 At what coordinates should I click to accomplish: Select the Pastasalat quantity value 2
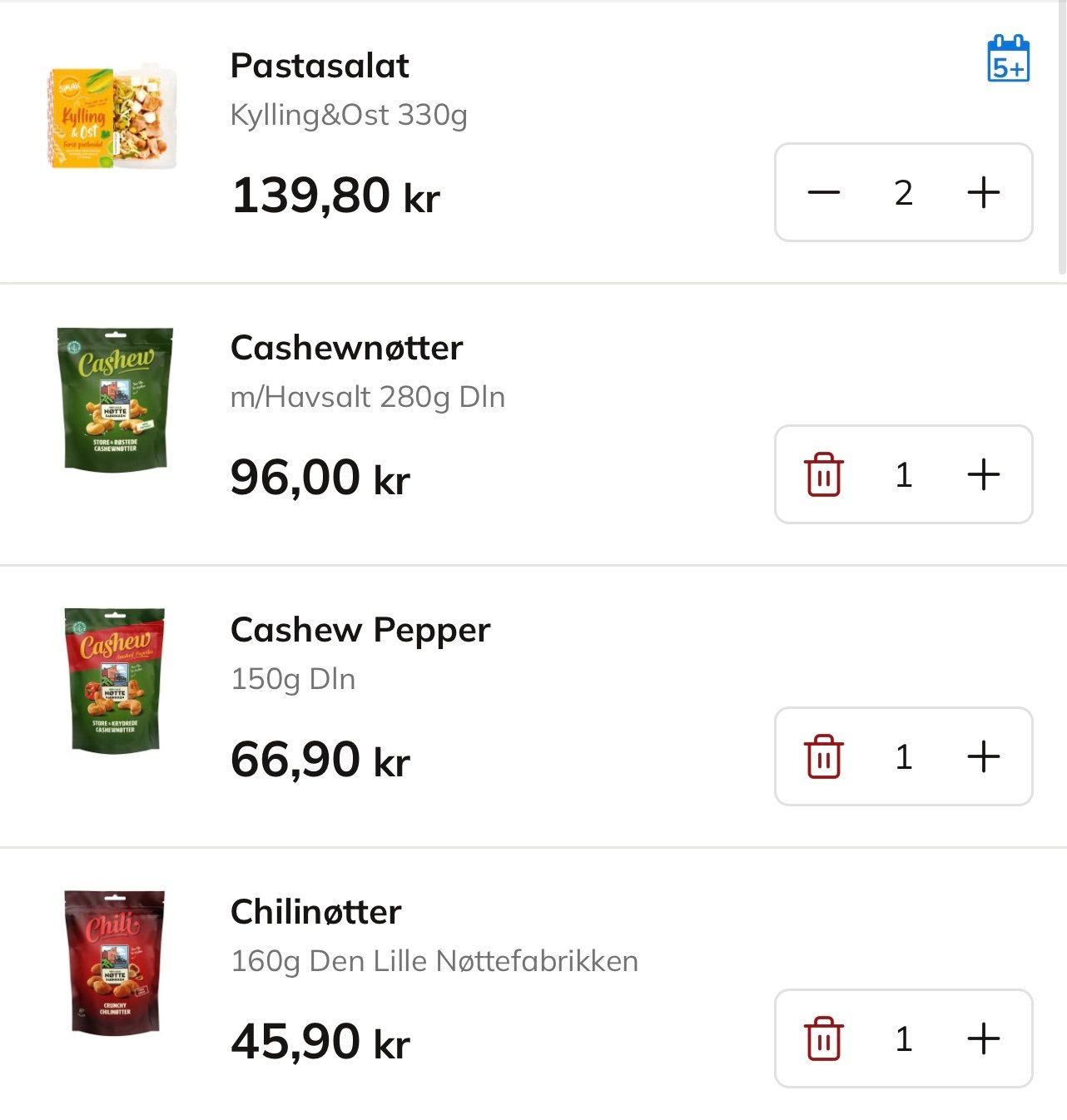[904, 193]
